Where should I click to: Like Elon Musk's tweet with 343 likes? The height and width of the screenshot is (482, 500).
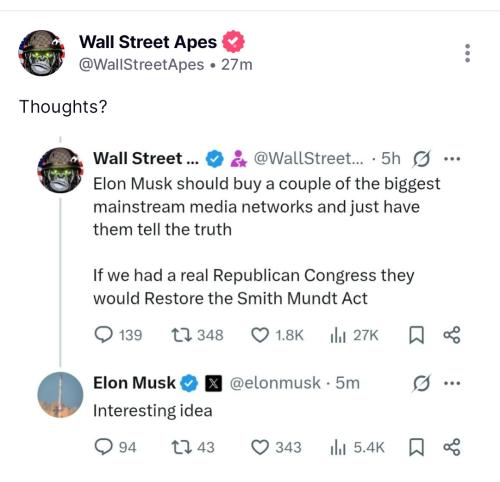[x=260, y=447]
